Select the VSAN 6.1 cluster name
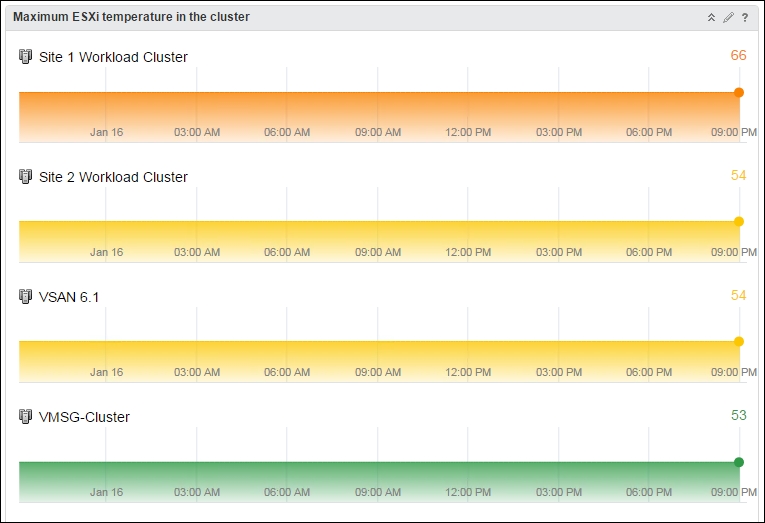Screen dimensions: 765x523 click(x=69, y=297)
